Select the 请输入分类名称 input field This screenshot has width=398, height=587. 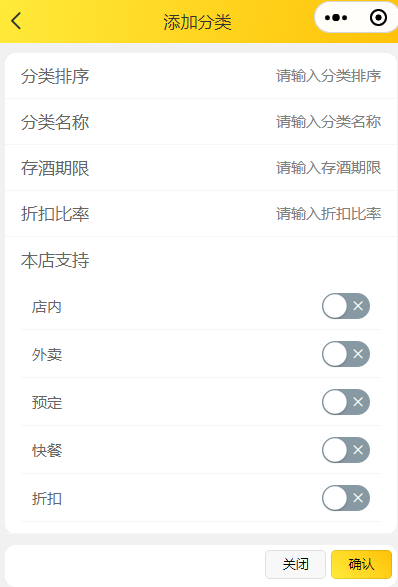click(x=328, y=122)
